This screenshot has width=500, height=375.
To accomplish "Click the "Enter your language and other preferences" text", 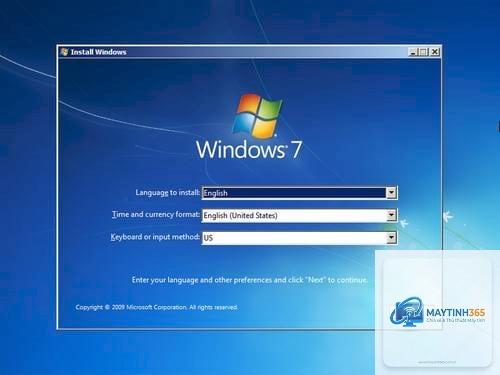I will 250,280.
